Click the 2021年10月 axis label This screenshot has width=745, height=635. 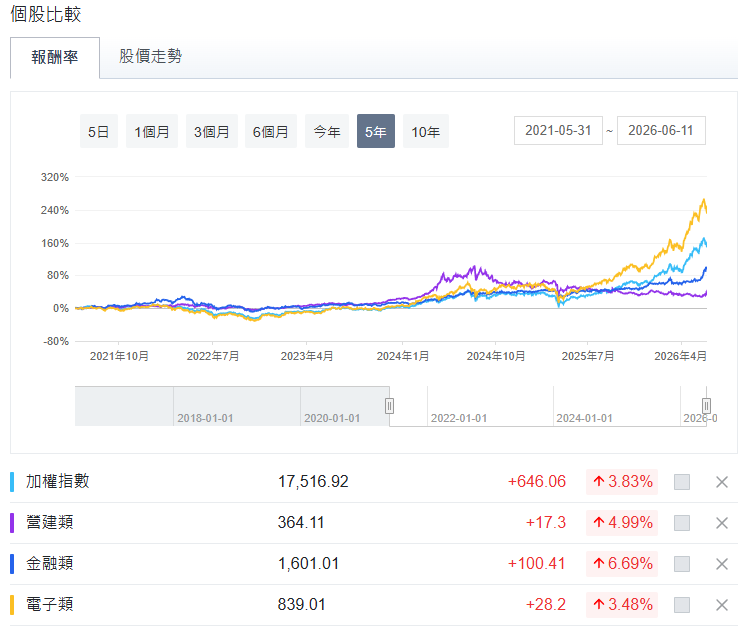[x=119, y=356]
